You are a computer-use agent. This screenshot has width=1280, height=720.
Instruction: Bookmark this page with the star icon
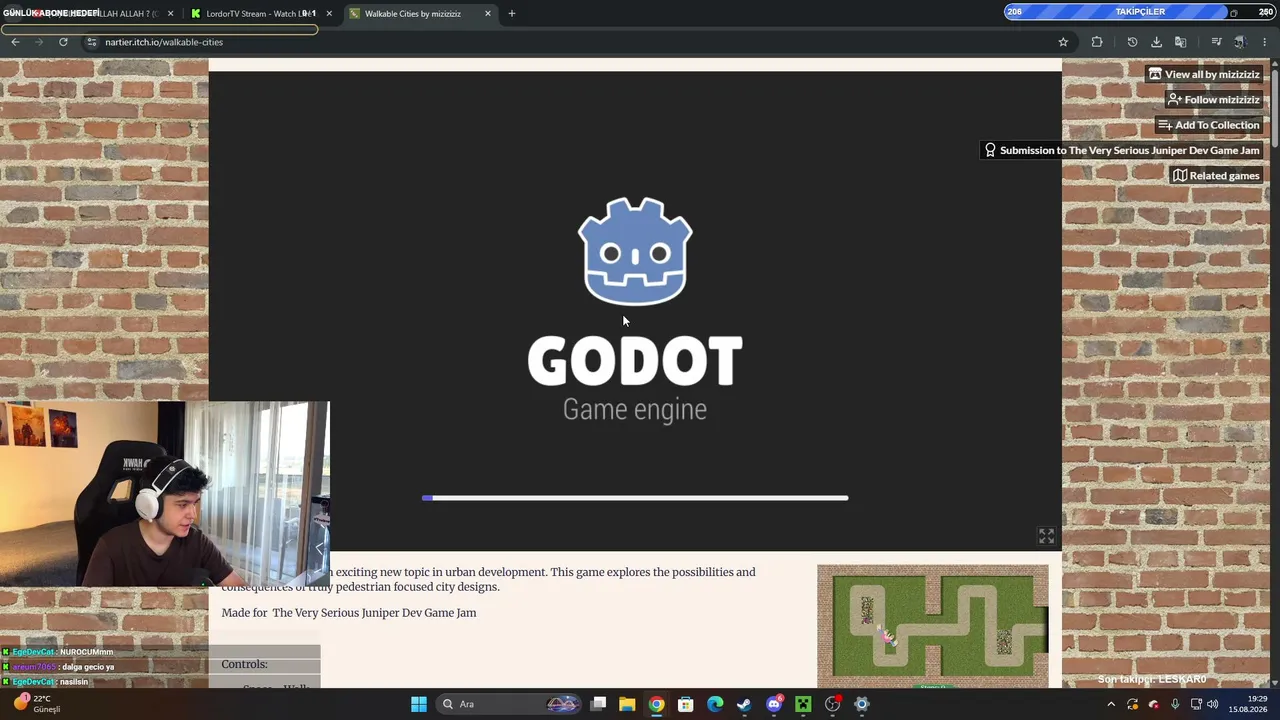pyautogui.click(x=1063, y=42)
